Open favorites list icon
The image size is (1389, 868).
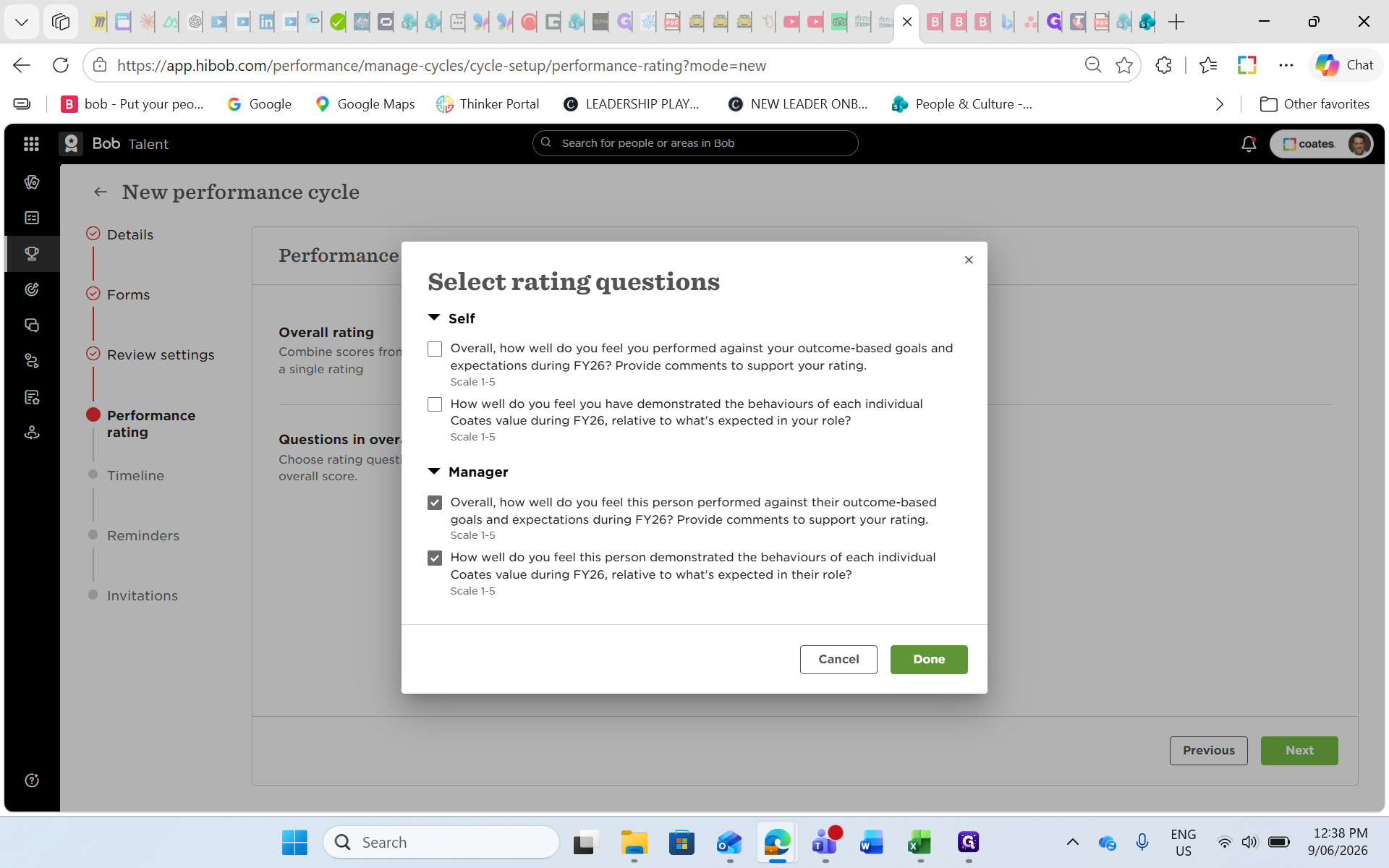(x=1208, y=65)
